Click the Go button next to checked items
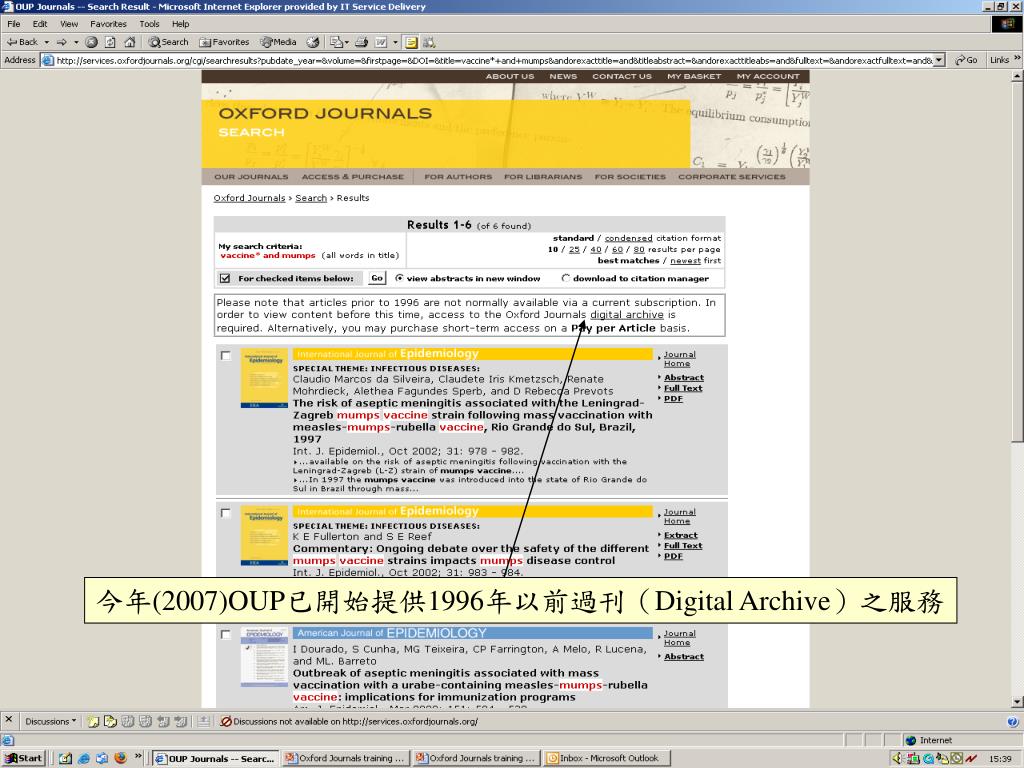1024x768 pixels. [x=377, y=278]
